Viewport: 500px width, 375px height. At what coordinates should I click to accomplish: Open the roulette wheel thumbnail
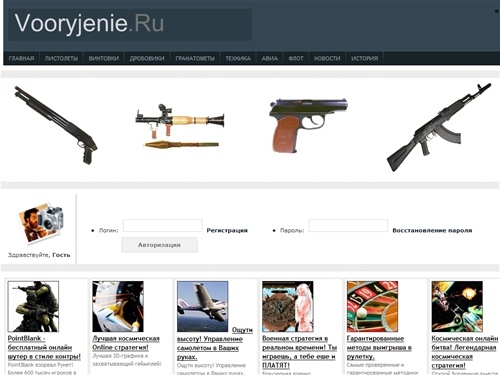[372, 306]
